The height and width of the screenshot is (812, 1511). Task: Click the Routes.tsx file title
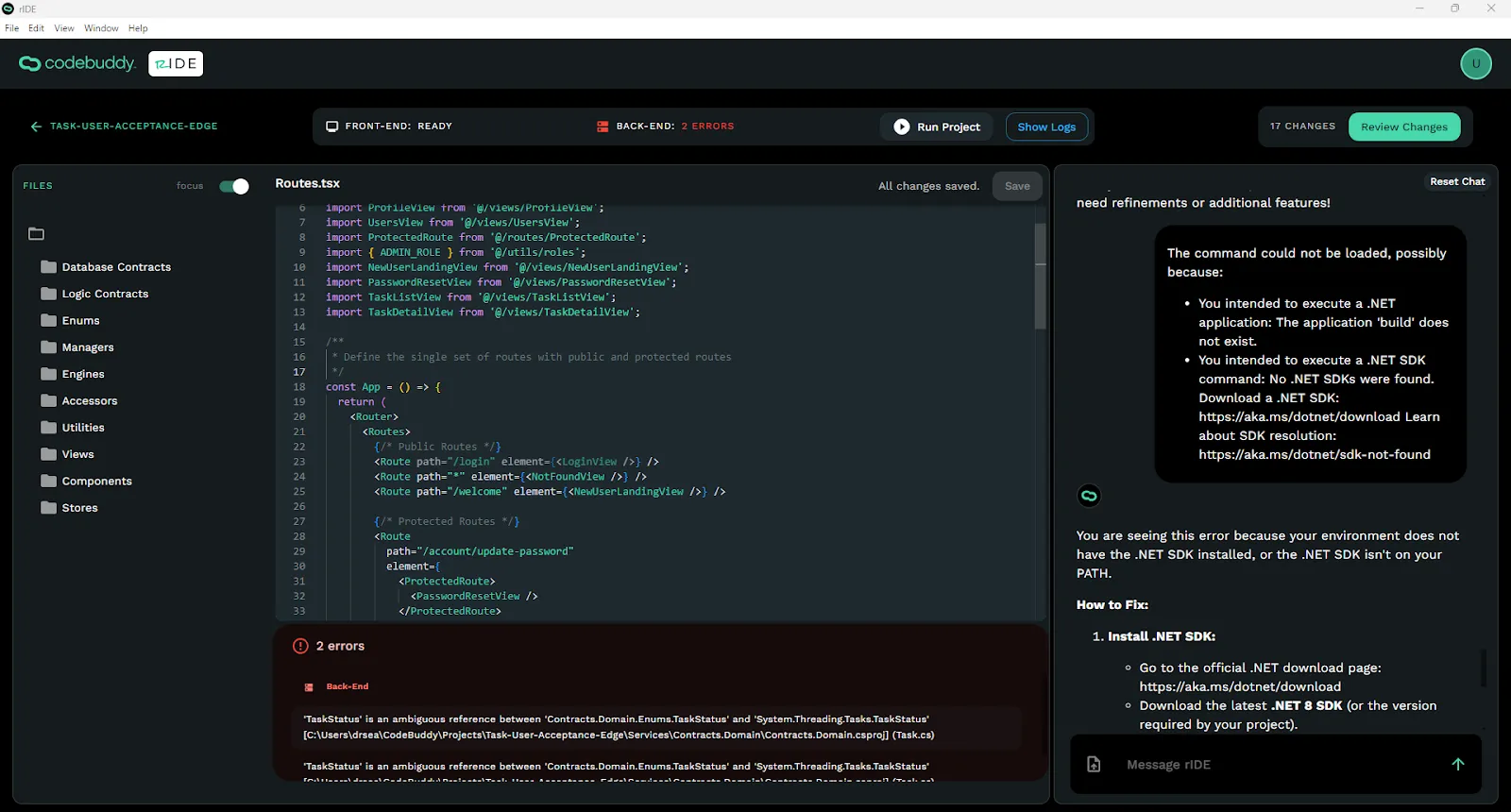308,183
